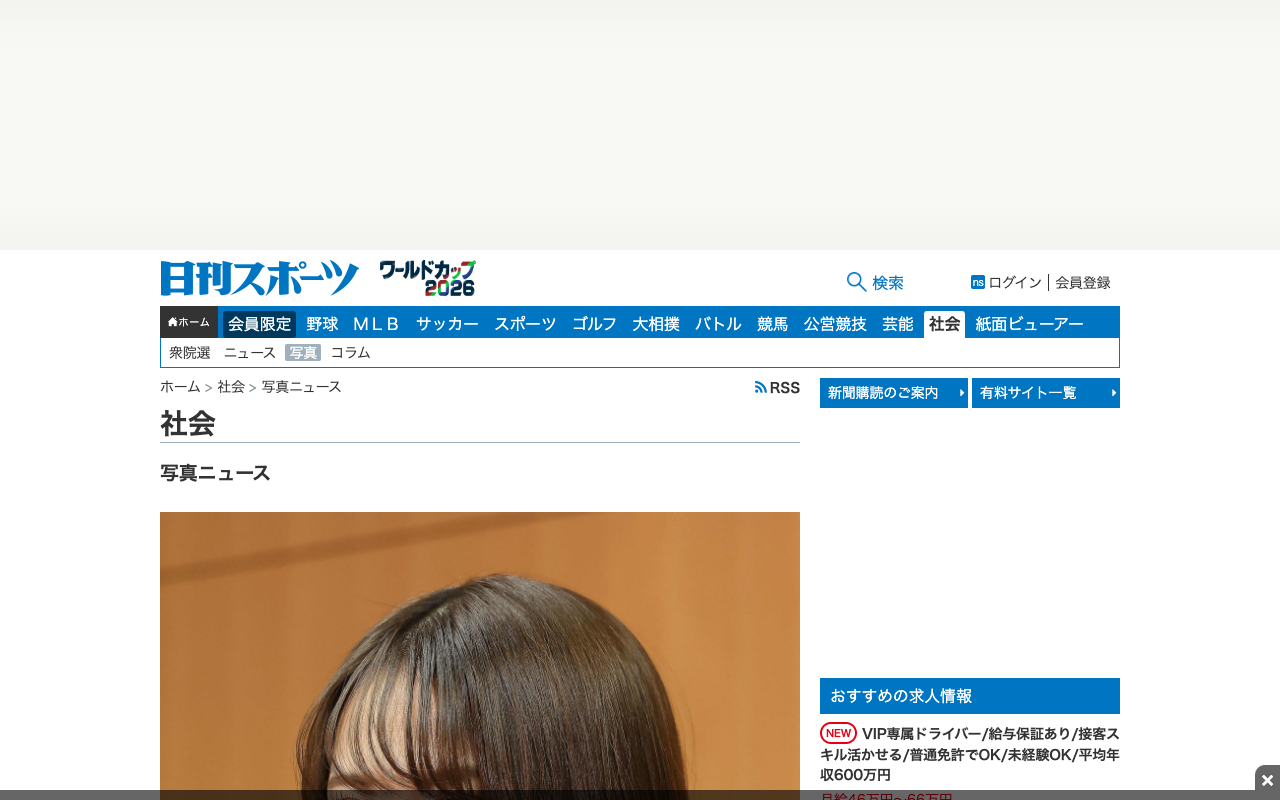Open the ゴルフ section
Viewport: 1280px width, 800px height.
point(594,324)
